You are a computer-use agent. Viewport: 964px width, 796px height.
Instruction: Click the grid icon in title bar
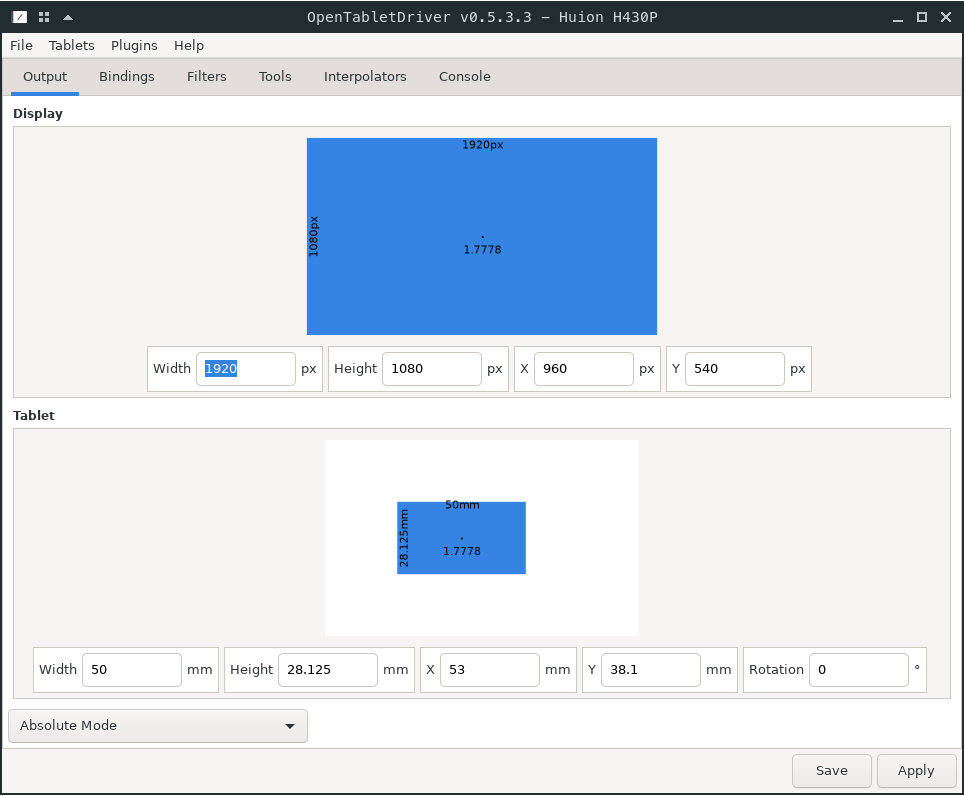coord(44,17)
